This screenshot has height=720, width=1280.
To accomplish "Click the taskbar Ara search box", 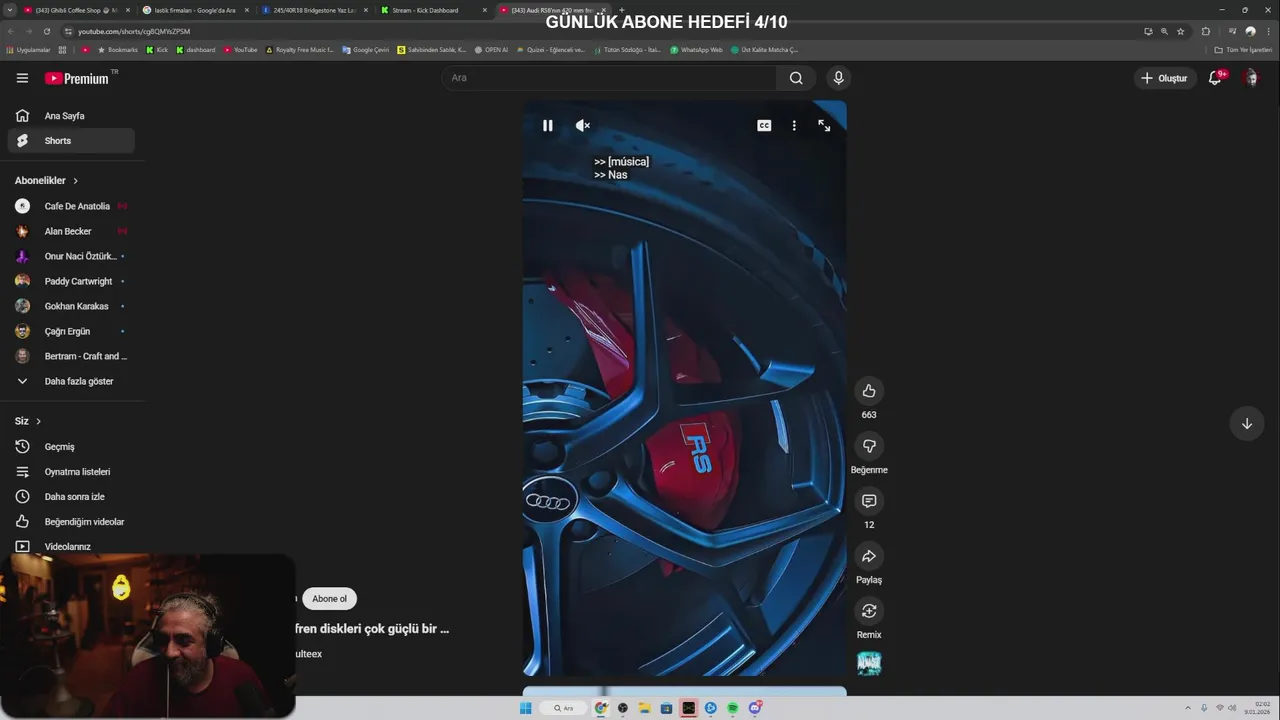I will pyautogui.click(x=564, y=708).
